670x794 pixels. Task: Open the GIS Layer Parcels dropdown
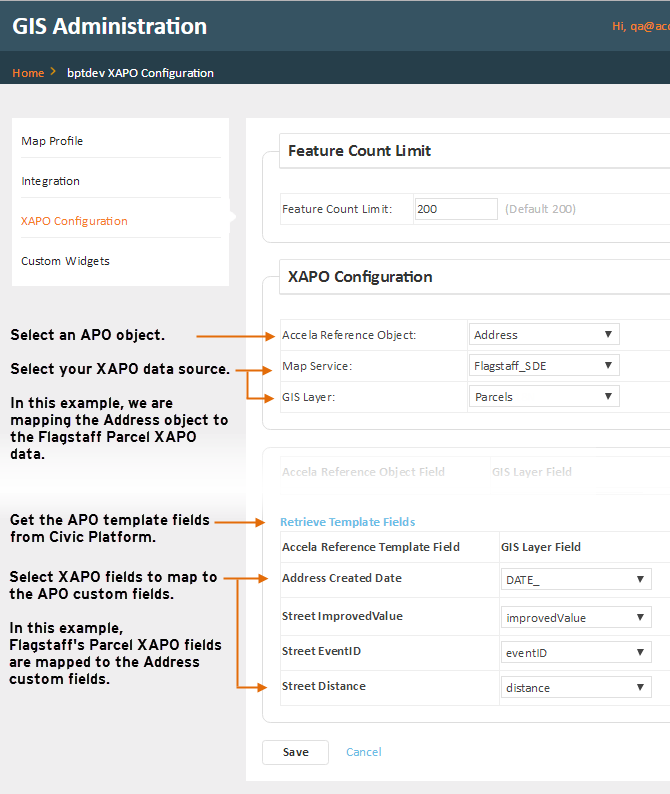[544, 397]
